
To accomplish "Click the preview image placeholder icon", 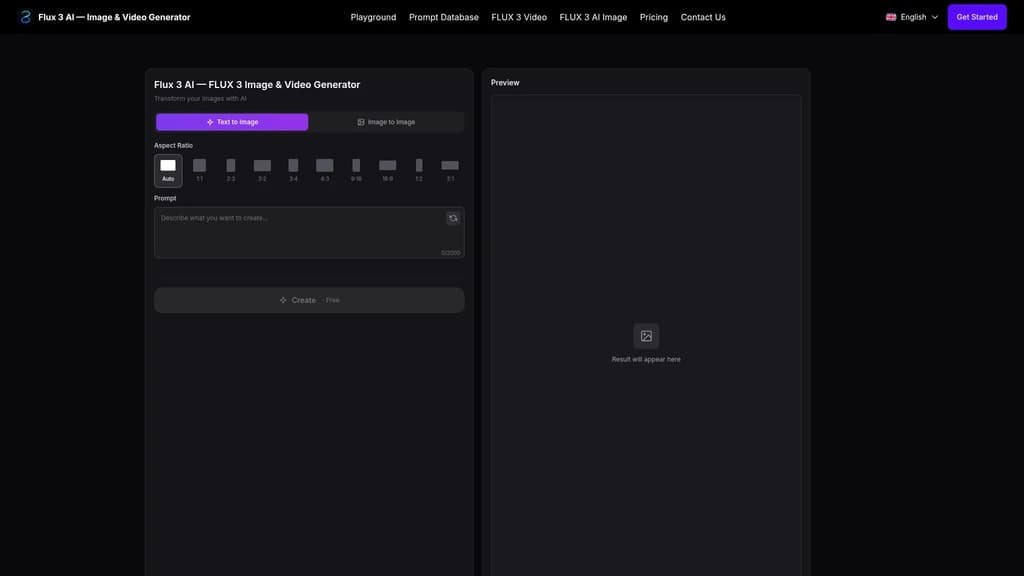I will [x=646, y=336].
